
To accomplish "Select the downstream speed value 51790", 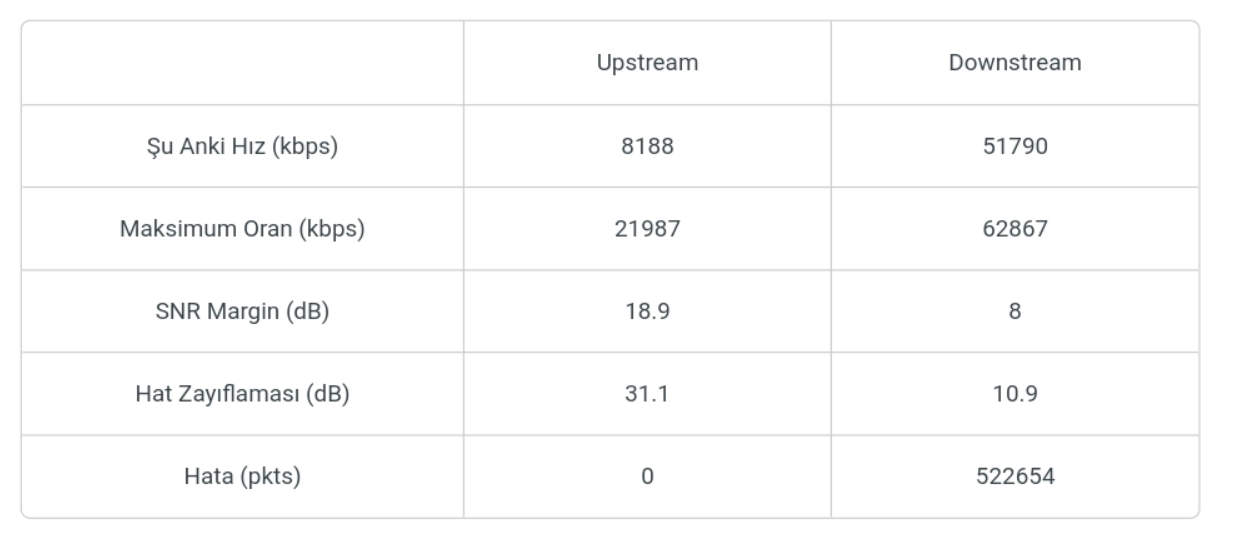I will click(x=1014, y=146).
